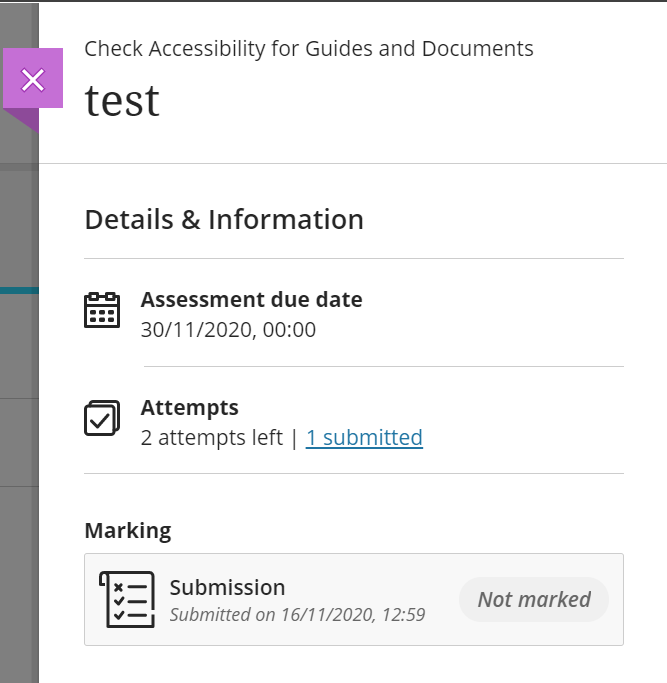Click the teal line in the dimmed background
The width and height of the screenshot is (667, 683).
[x=18, y=290]
